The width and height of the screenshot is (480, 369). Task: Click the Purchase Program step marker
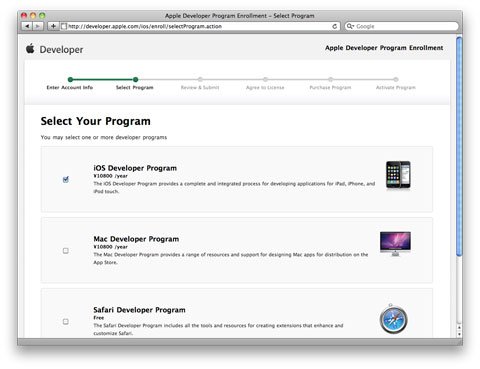click(x=330, y=79)
